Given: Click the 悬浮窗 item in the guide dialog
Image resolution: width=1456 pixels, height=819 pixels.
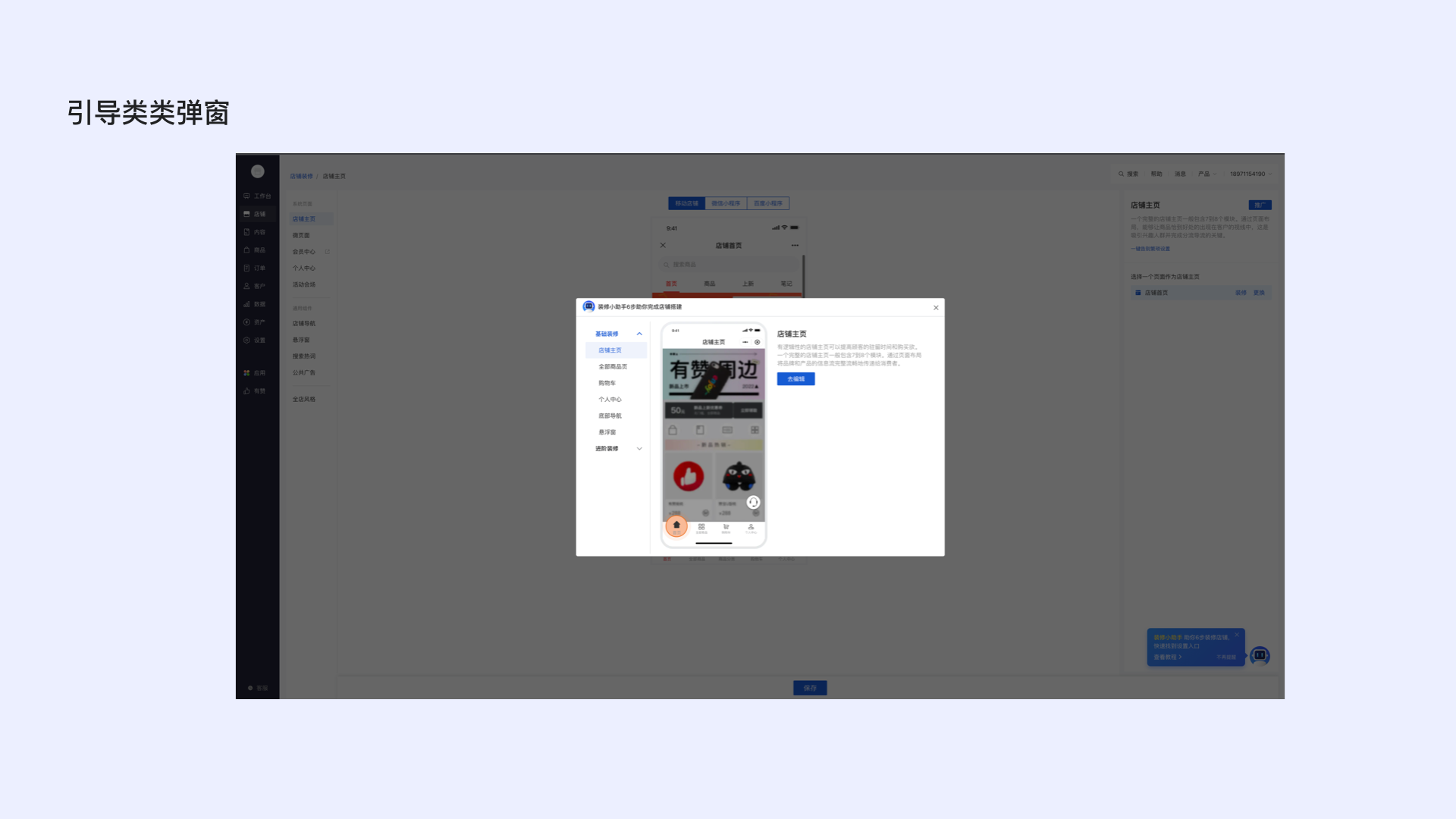Looking at the screenshot, I should [x=607, y=432].
